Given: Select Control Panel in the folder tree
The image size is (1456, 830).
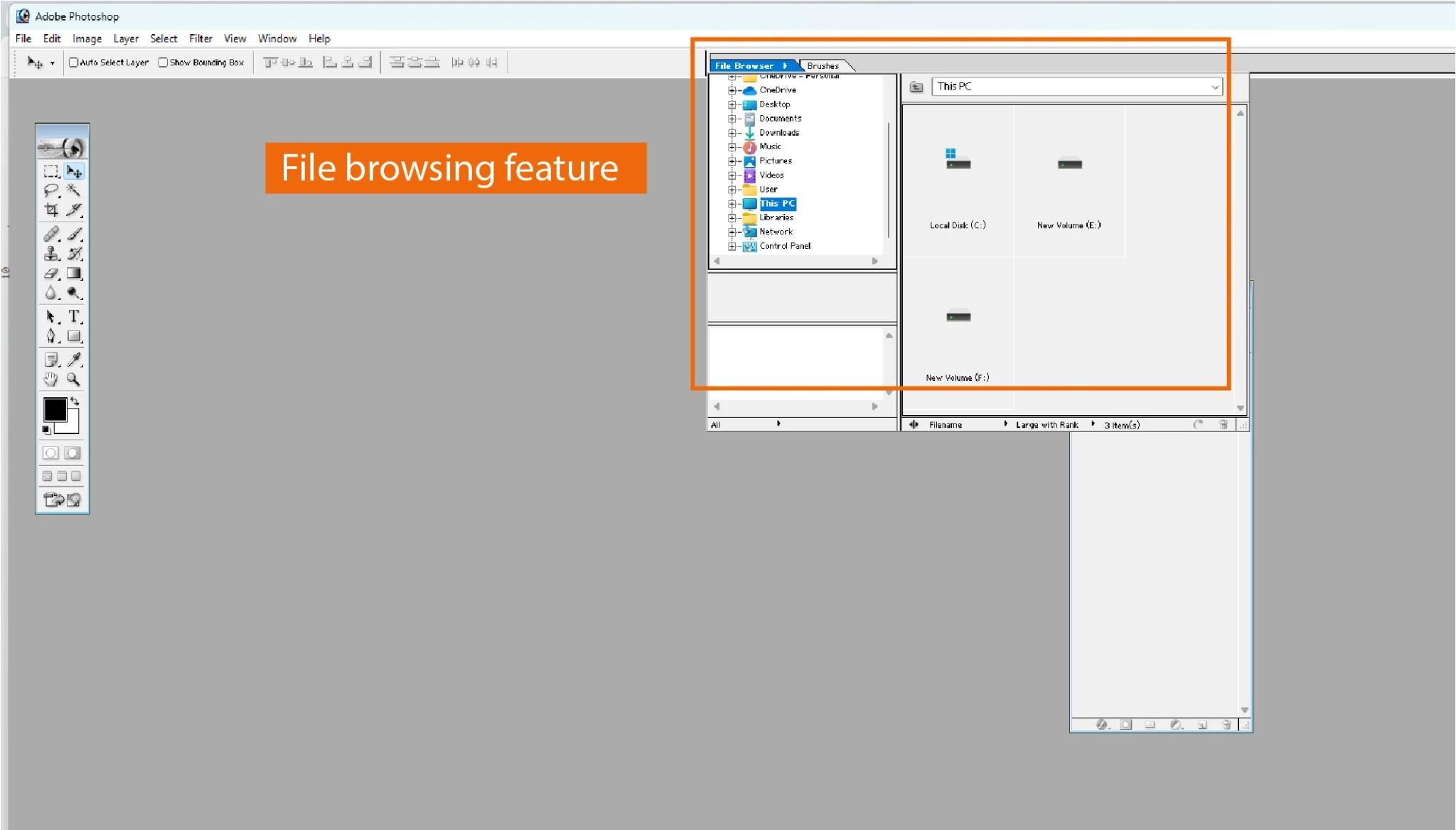Looking at the screenshot, I should pos(785,246).
